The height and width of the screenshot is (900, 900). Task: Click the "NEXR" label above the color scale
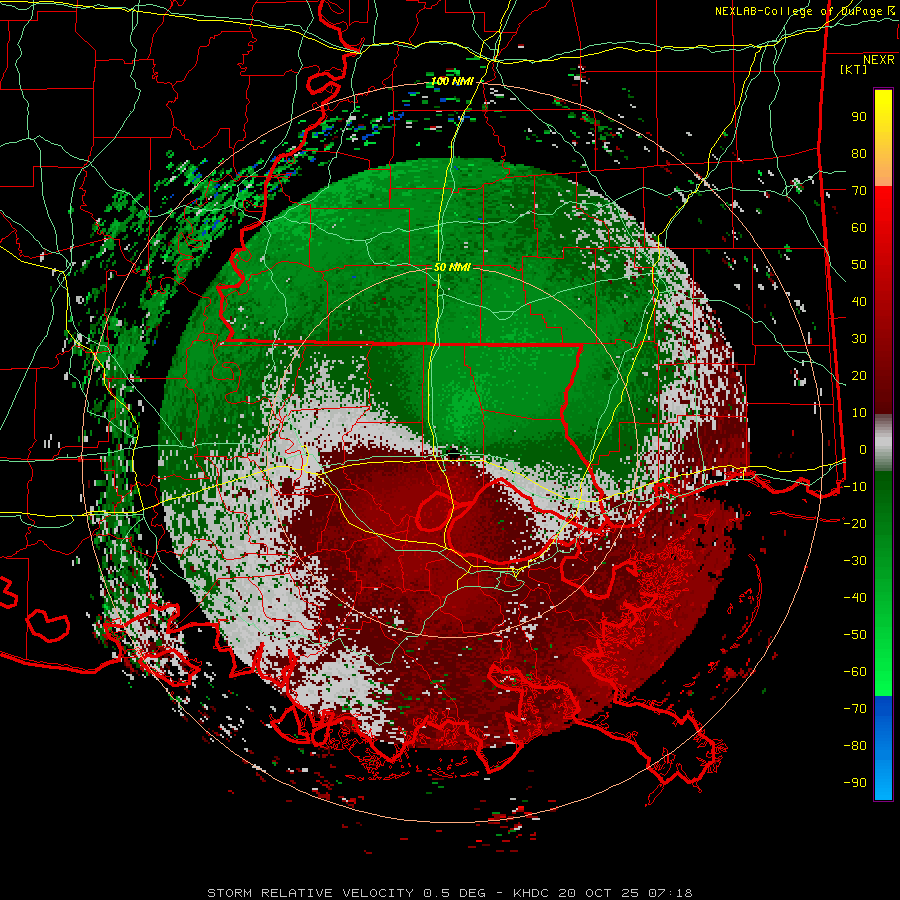tap(879, 60)
